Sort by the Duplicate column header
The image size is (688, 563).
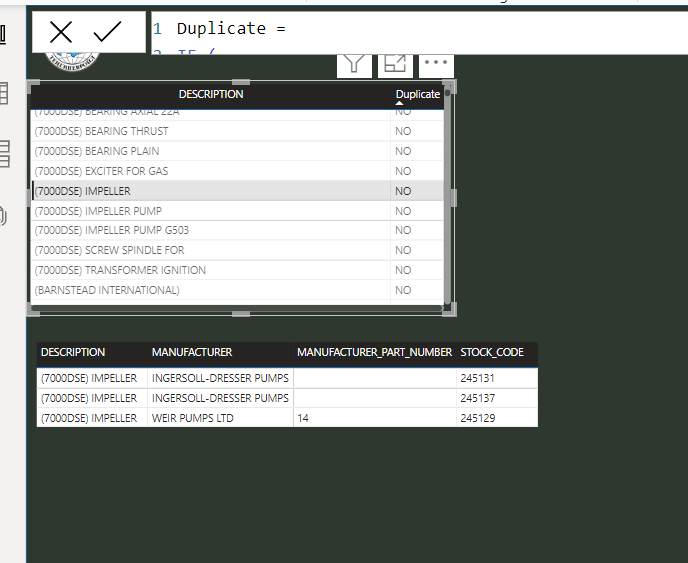click(417, 94)
